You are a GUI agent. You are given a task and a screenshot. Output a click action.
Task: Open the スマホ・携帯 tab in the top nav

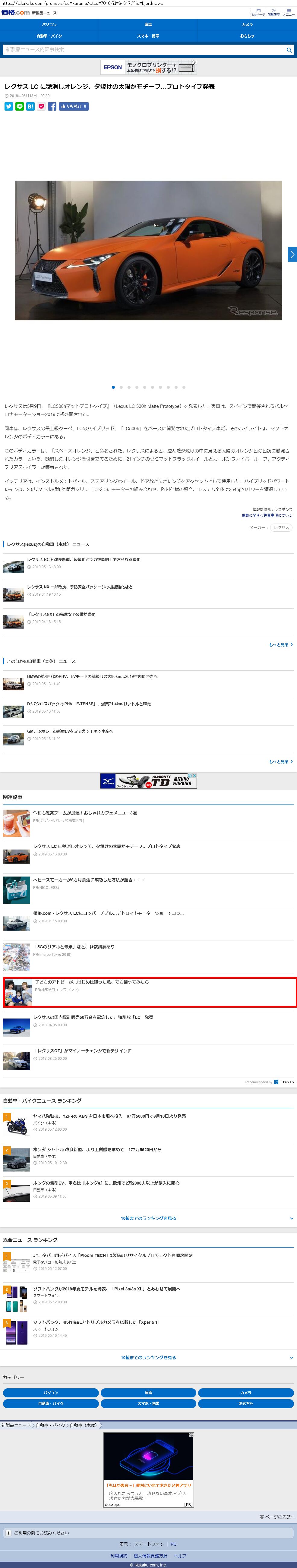148,36
